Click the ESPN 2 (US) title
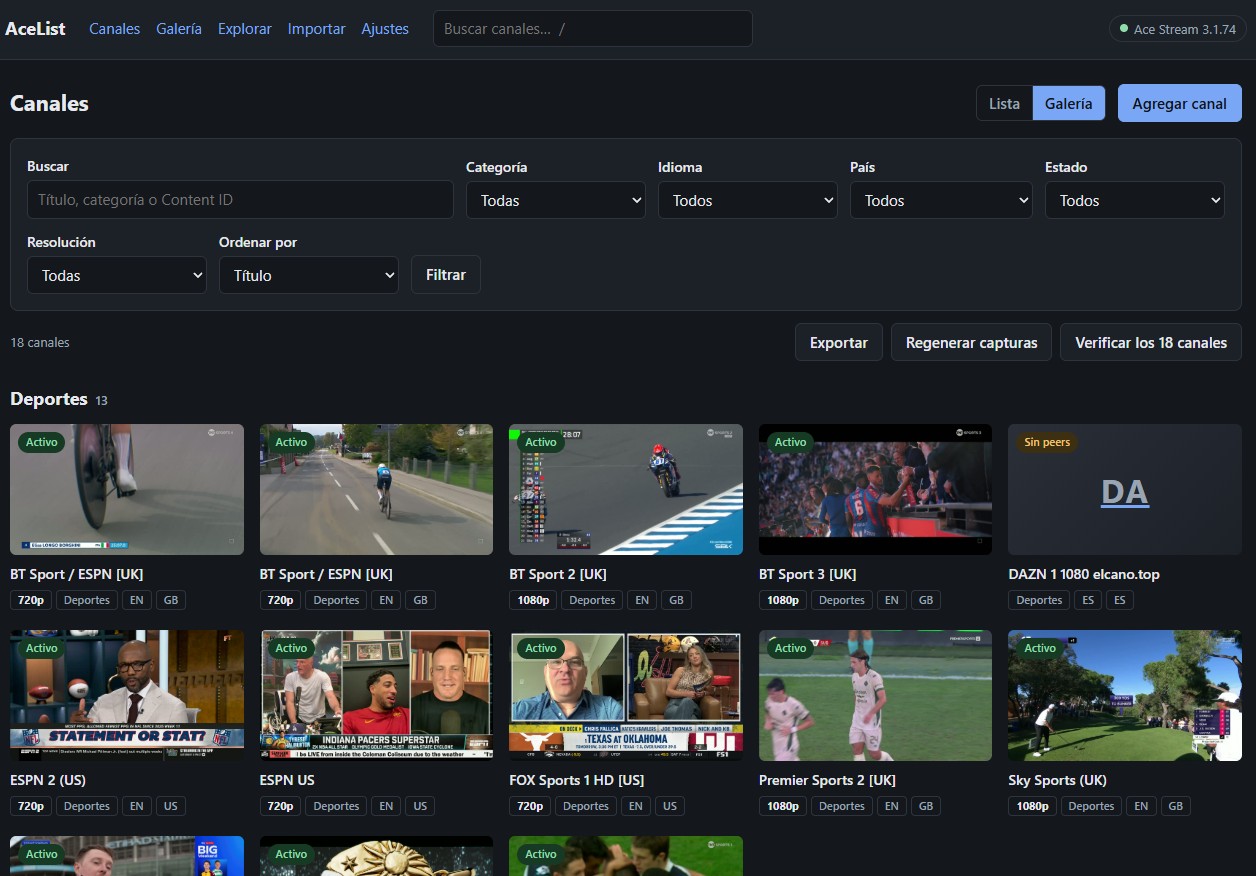Image resolution: width=1256 pixels, height=876 pixels. [x=48, y=780]
